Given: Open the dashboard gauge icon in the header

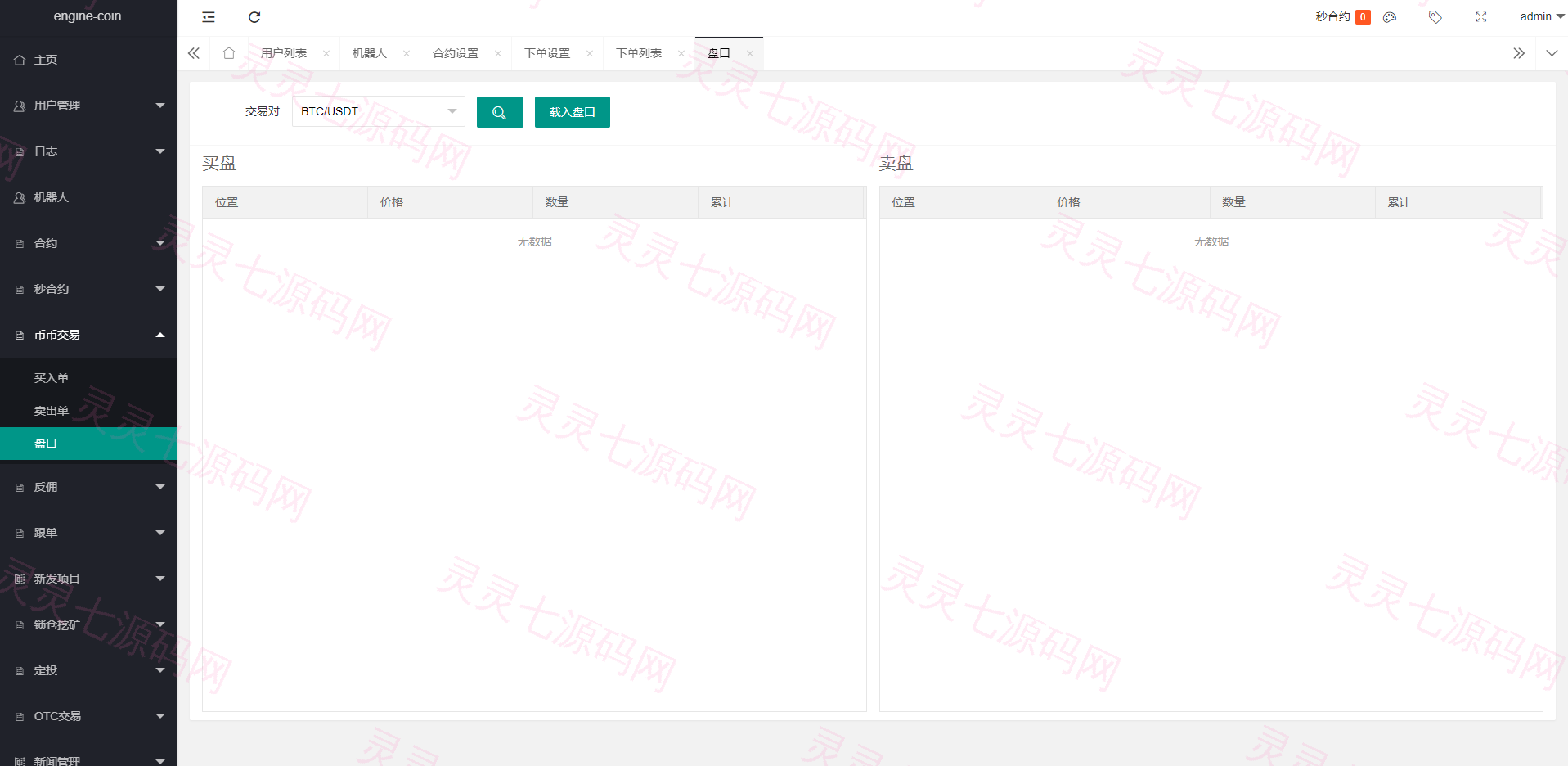Looking at the screenshot, I should (x=1390, y=17).
